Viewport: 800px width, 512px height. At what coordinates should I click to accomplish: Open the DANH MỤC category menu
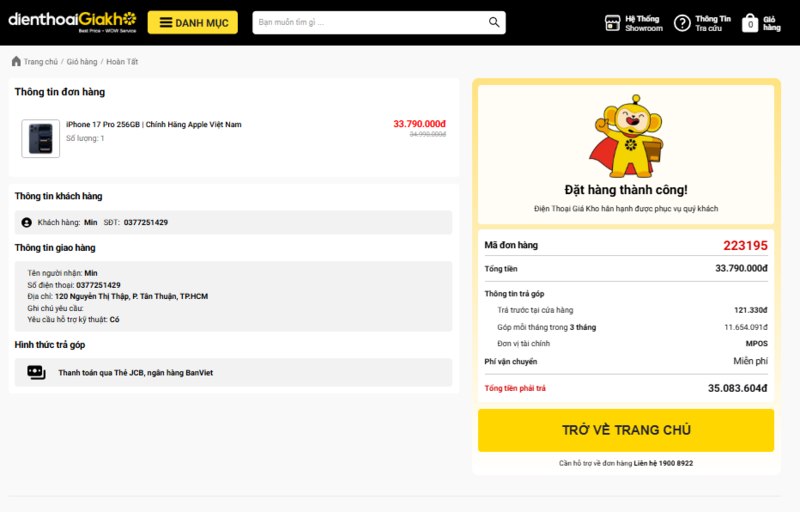pos(192,22)
